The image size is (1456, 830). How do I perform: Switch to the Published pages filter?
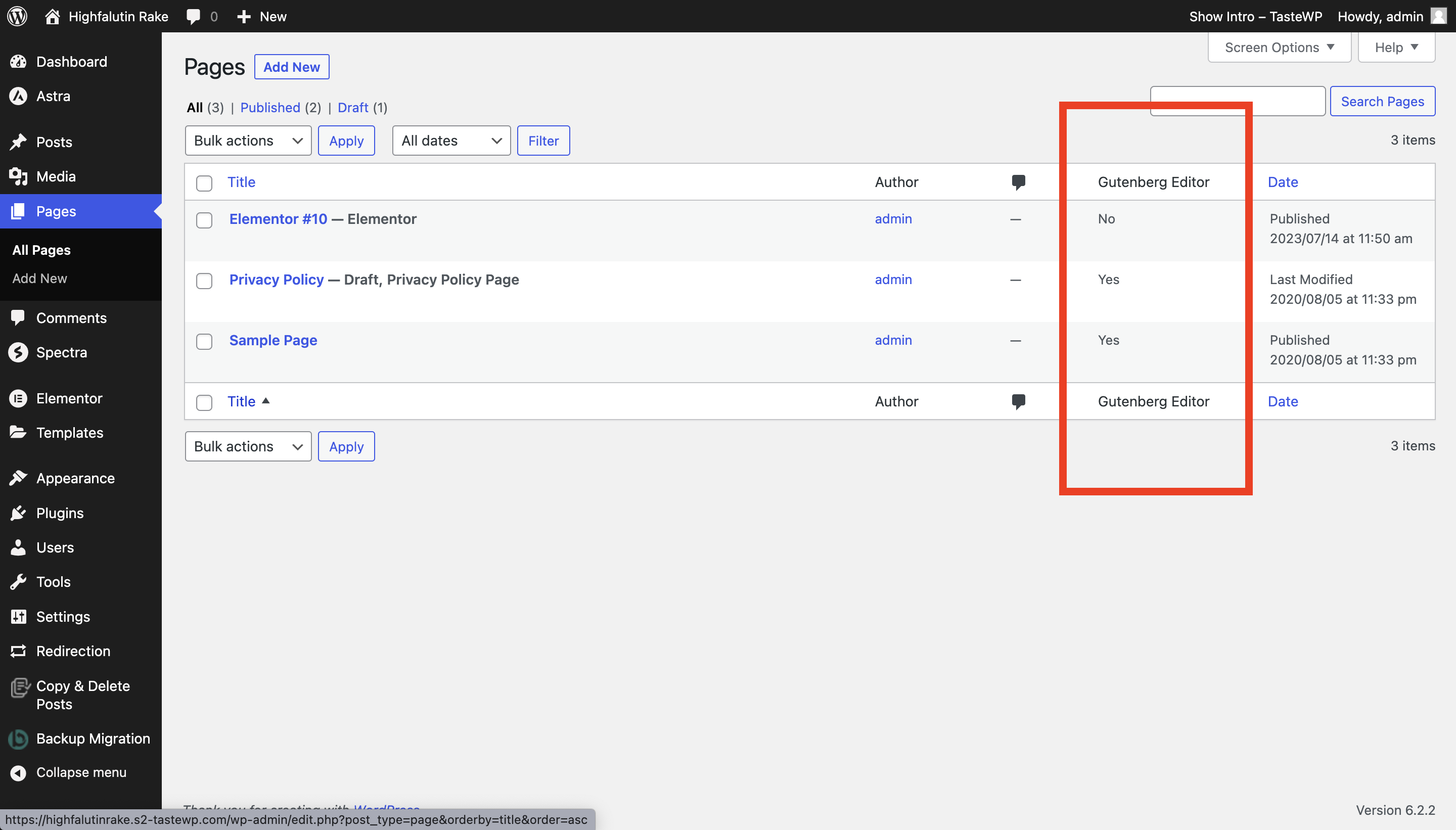pyautogui.click(x=270, y=108)
